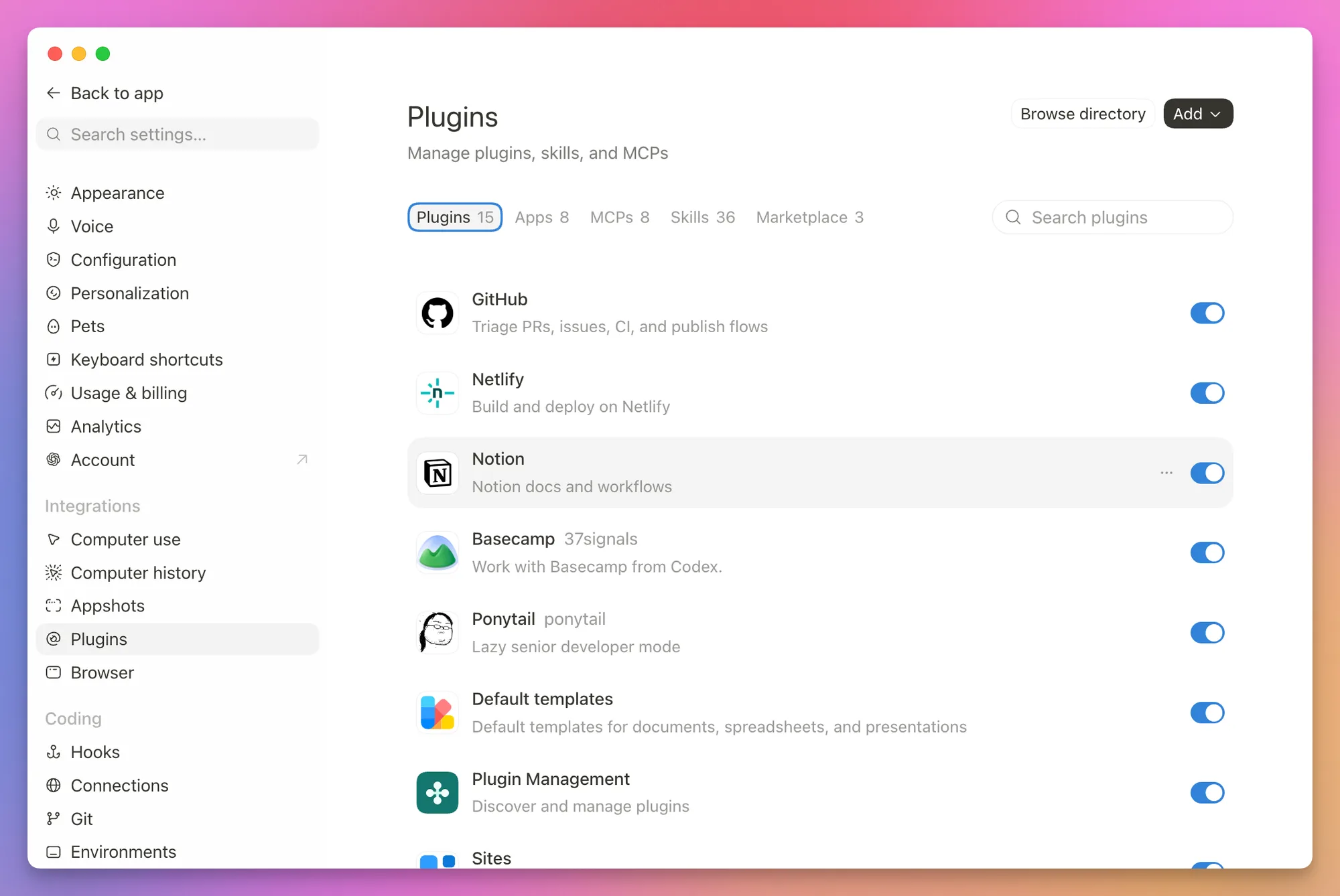Turn off Plugin Management switch
Image resolution: width=1340 pixels, height=896 pixels.
pyautogui.click(x=1207, y=793)
